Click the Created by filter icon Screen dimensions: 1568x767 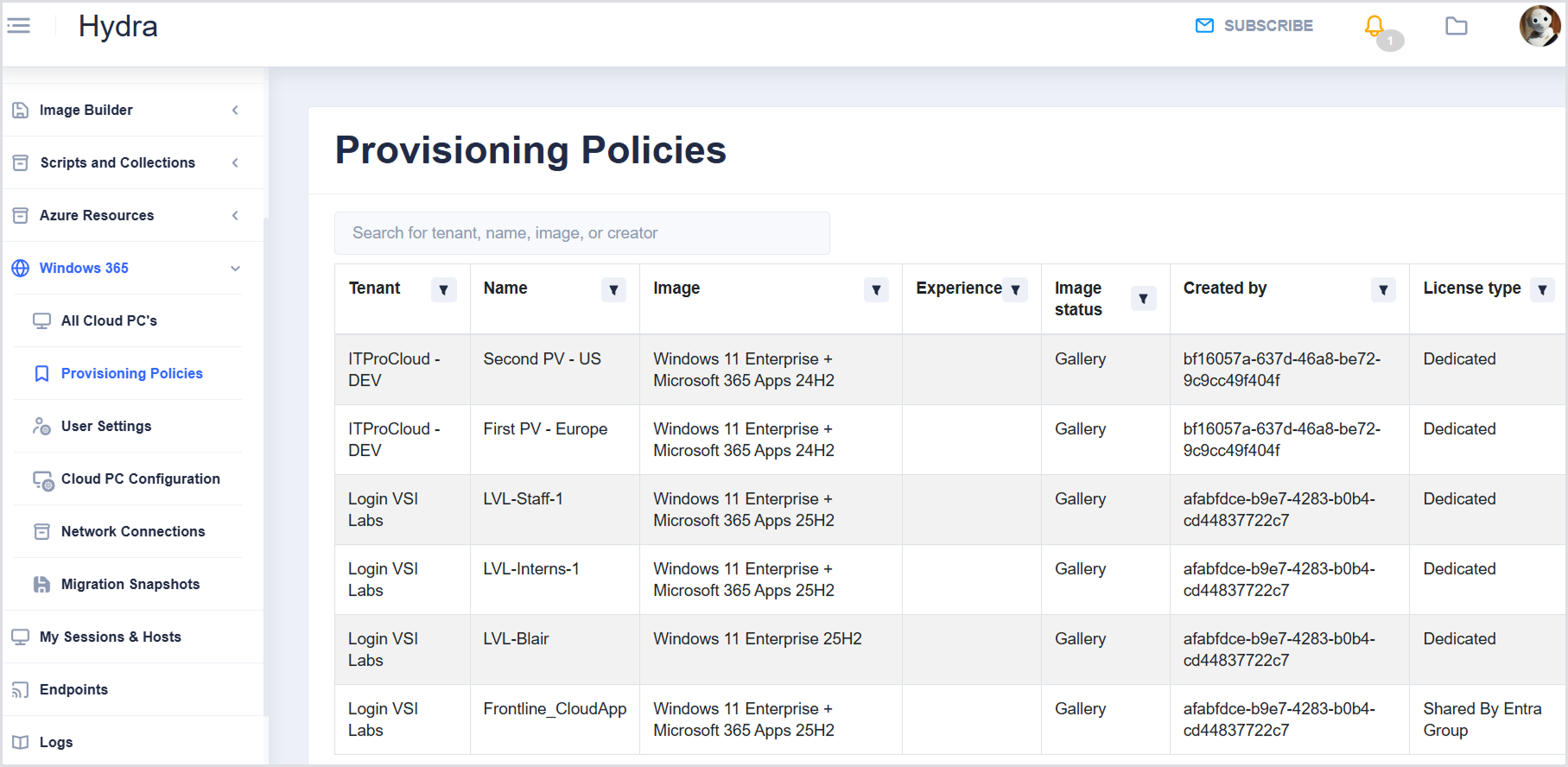1383,290
